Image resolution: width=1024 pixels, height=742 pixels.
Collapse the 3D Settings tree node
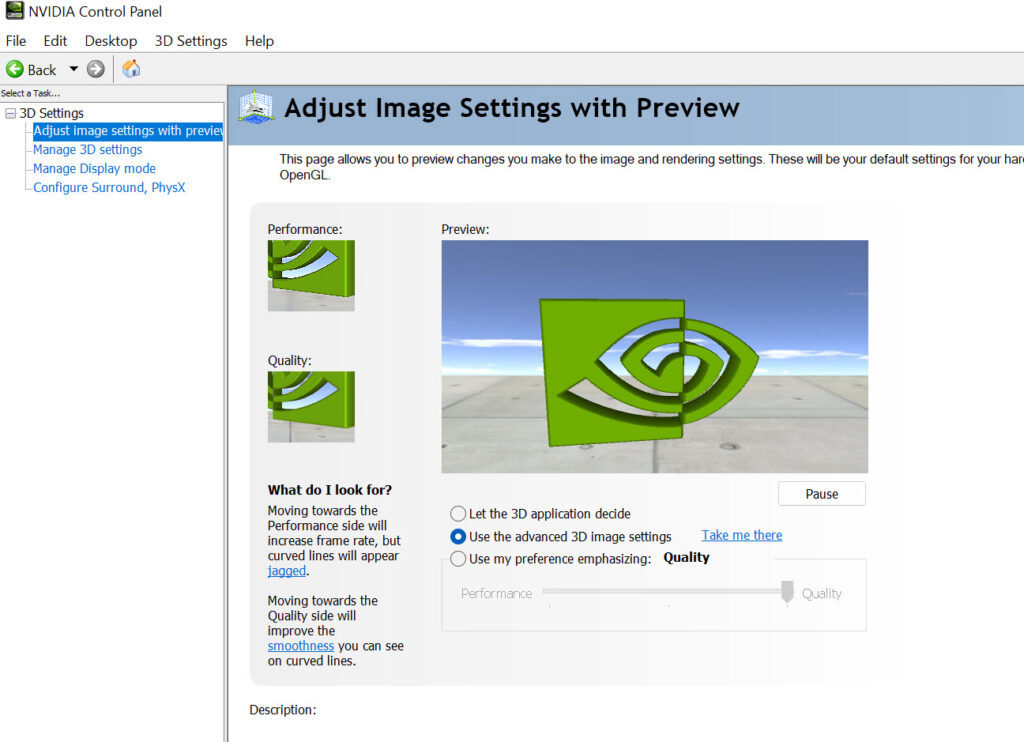10,113
